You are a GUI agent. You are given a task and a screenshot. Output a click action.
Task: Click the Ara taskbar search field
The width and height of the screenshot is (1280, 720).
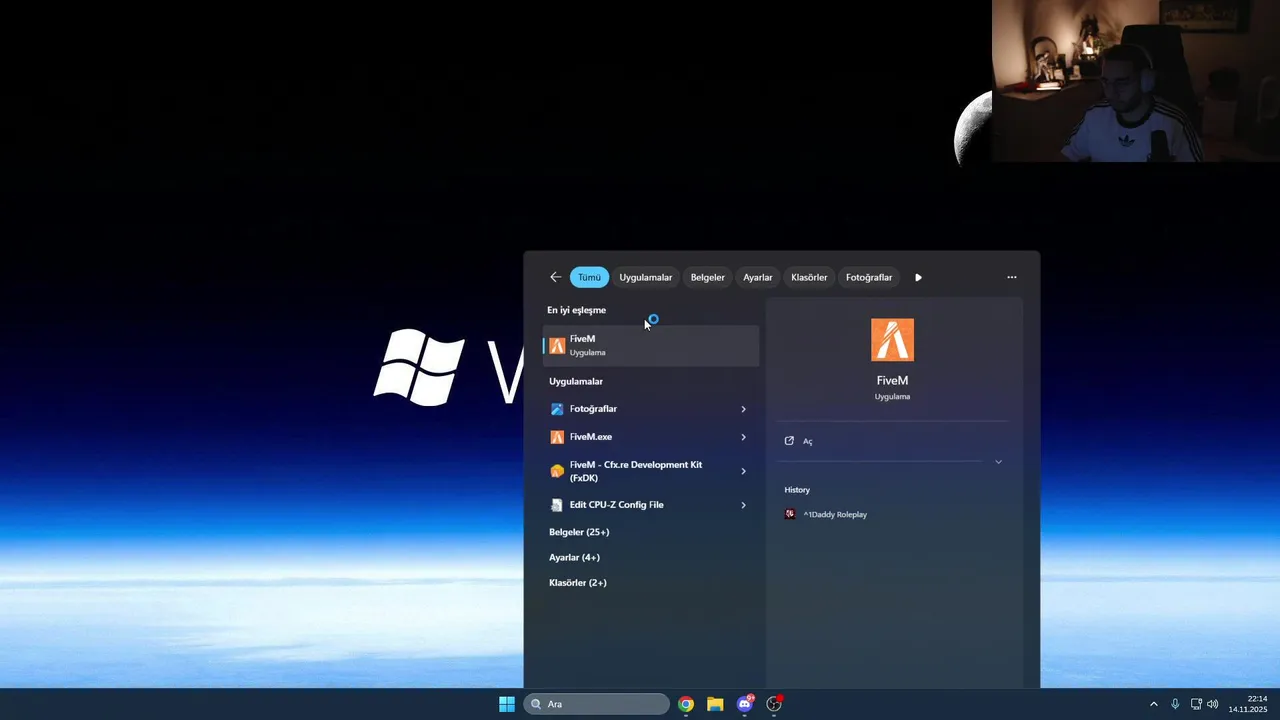coord(597,704)
